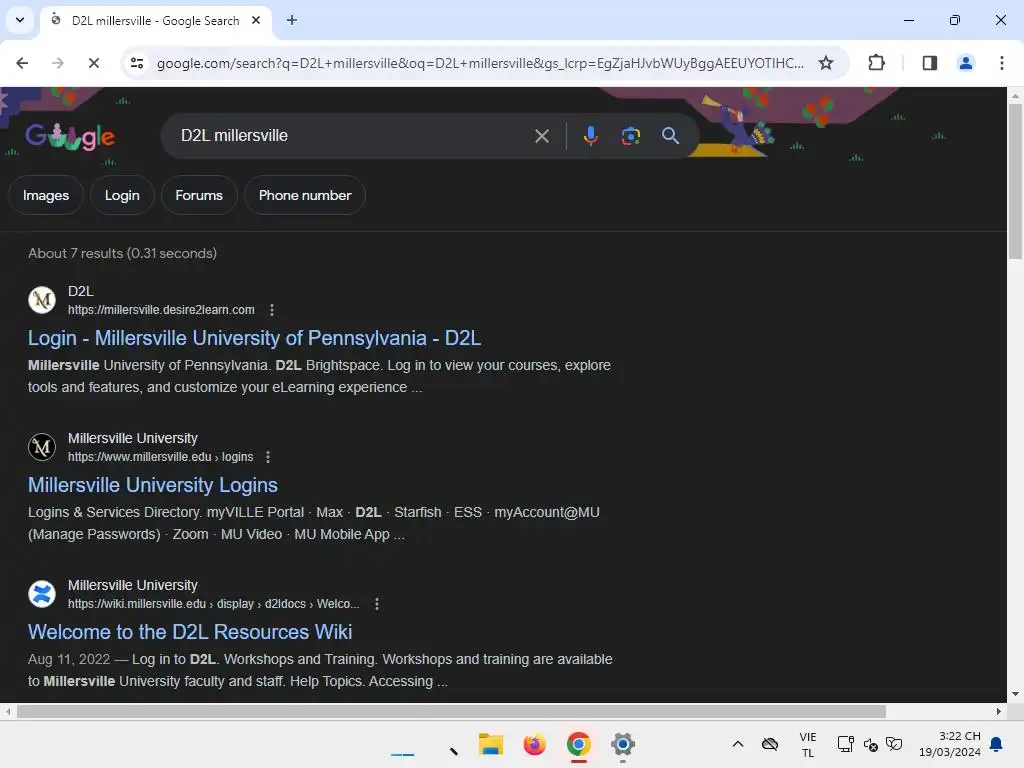Image resolution: width=1024 pixels, height=768 pixels.
Task: Select the Phone number filter chip
Action: 305,195
